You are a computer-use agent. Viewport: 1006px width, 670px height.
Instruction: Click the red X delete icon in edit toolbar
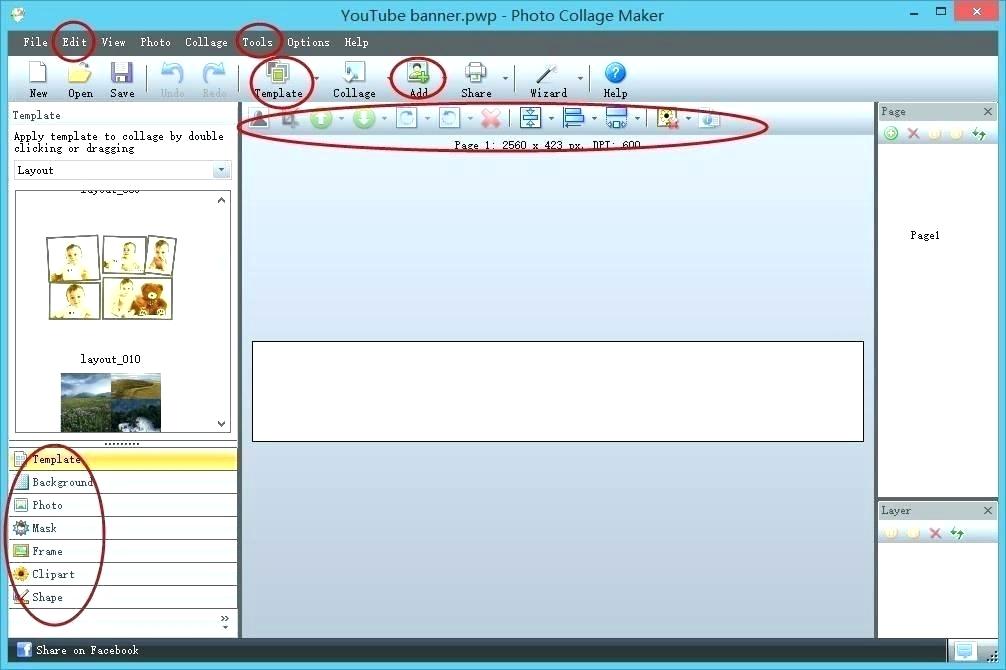pos(491,118)
